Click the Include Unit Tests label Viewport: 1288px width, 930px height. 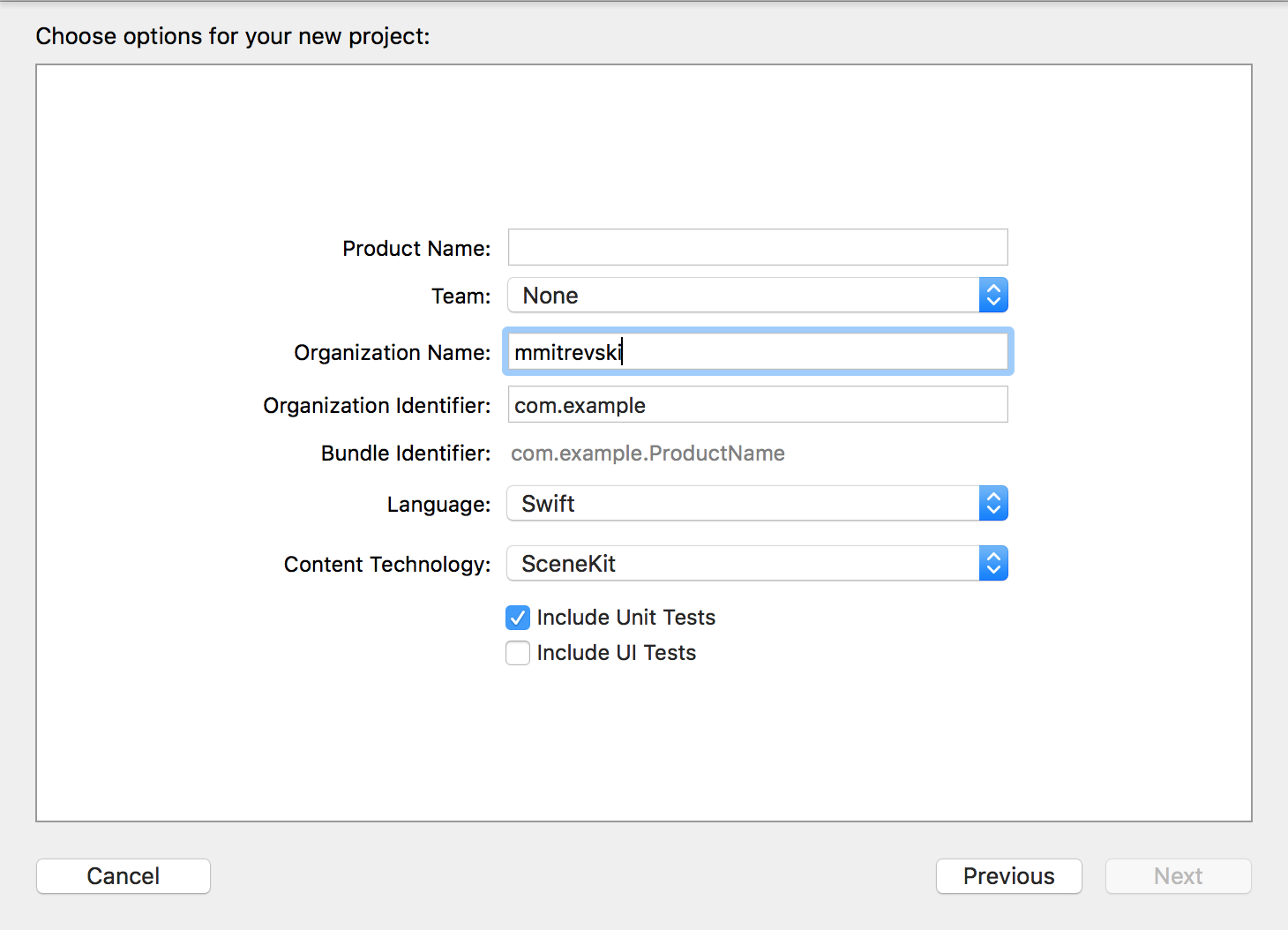coord(625,618)
